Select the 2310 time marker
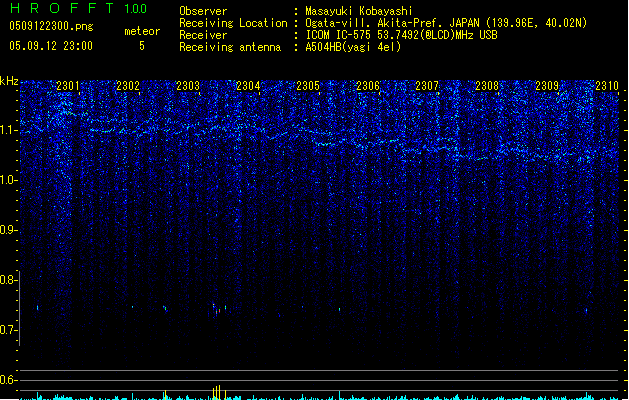The image size is (629, 400). click(607, 86)
